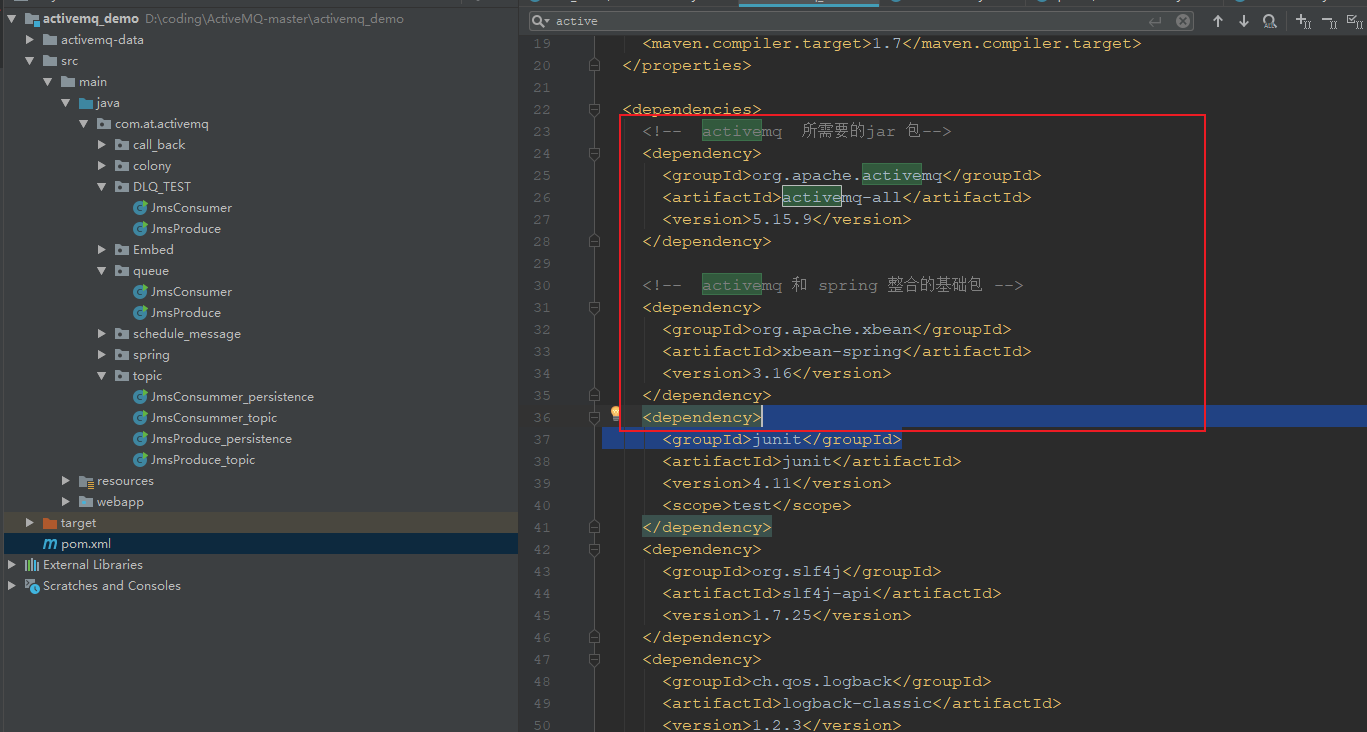Click the new line icon in search field
The image size is (1367, 732).
[1156, 21]
